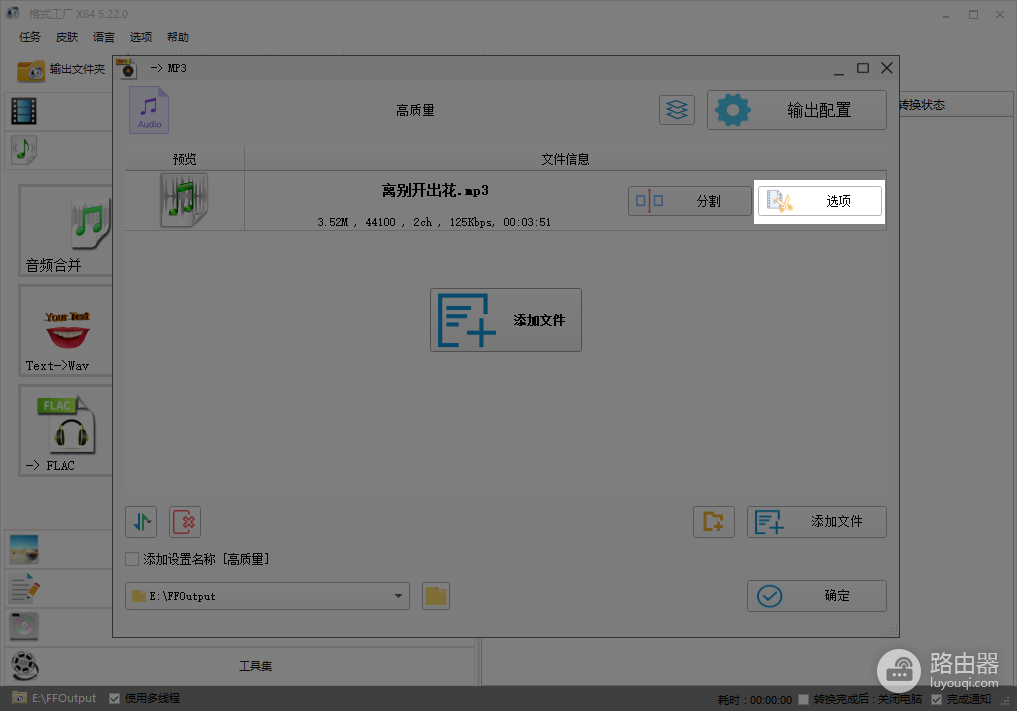1017x711 pixels.
Task: Click the sort arrows icon button
Action: [x=141, y=522]
